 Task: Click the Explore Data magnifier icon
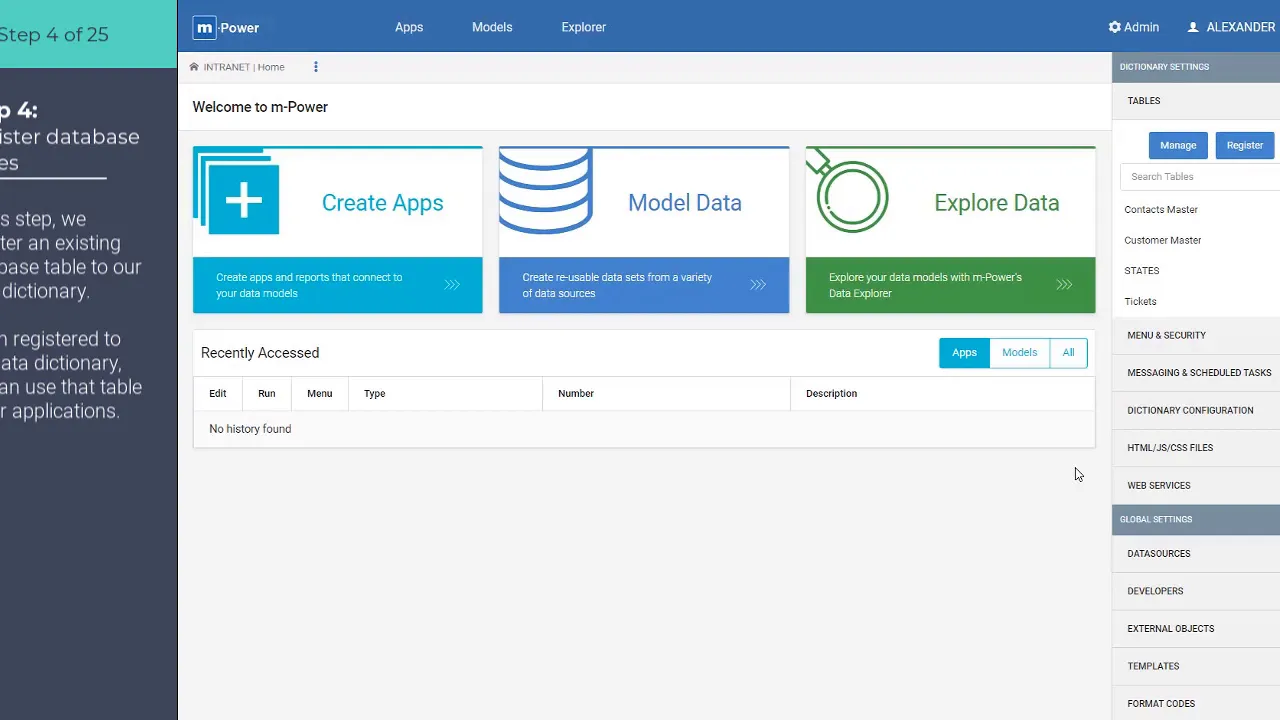[x=848, y=191]
